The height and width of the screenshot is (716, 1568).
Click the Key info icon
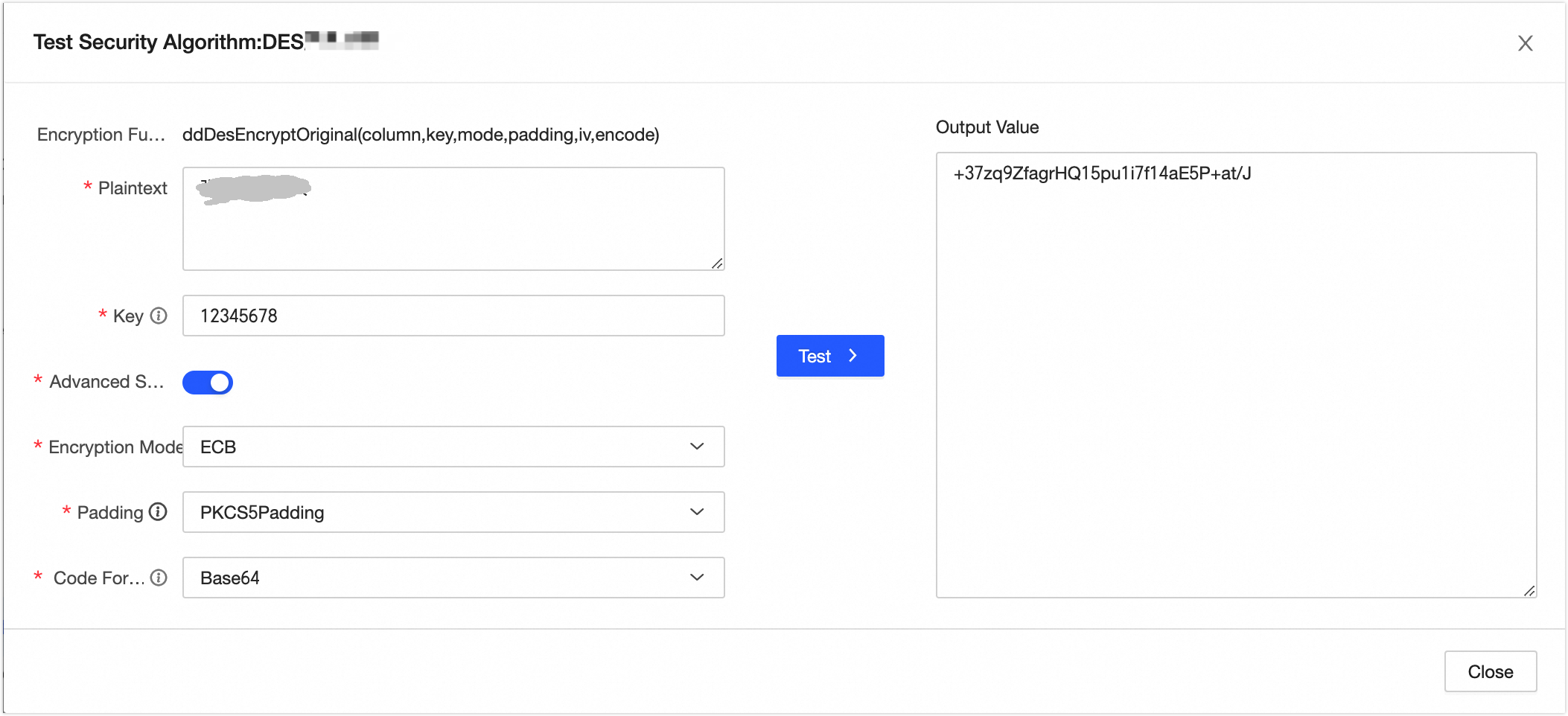[159, 316]
